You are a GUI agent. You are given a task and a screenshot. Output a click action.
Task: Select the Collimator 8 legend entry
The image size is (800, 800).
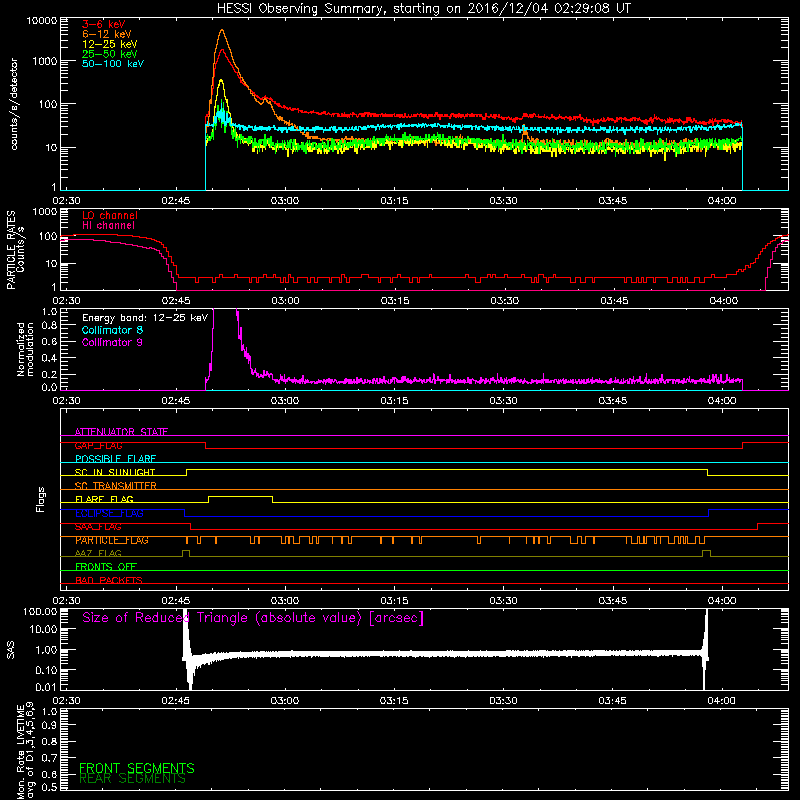coord(112,330)
